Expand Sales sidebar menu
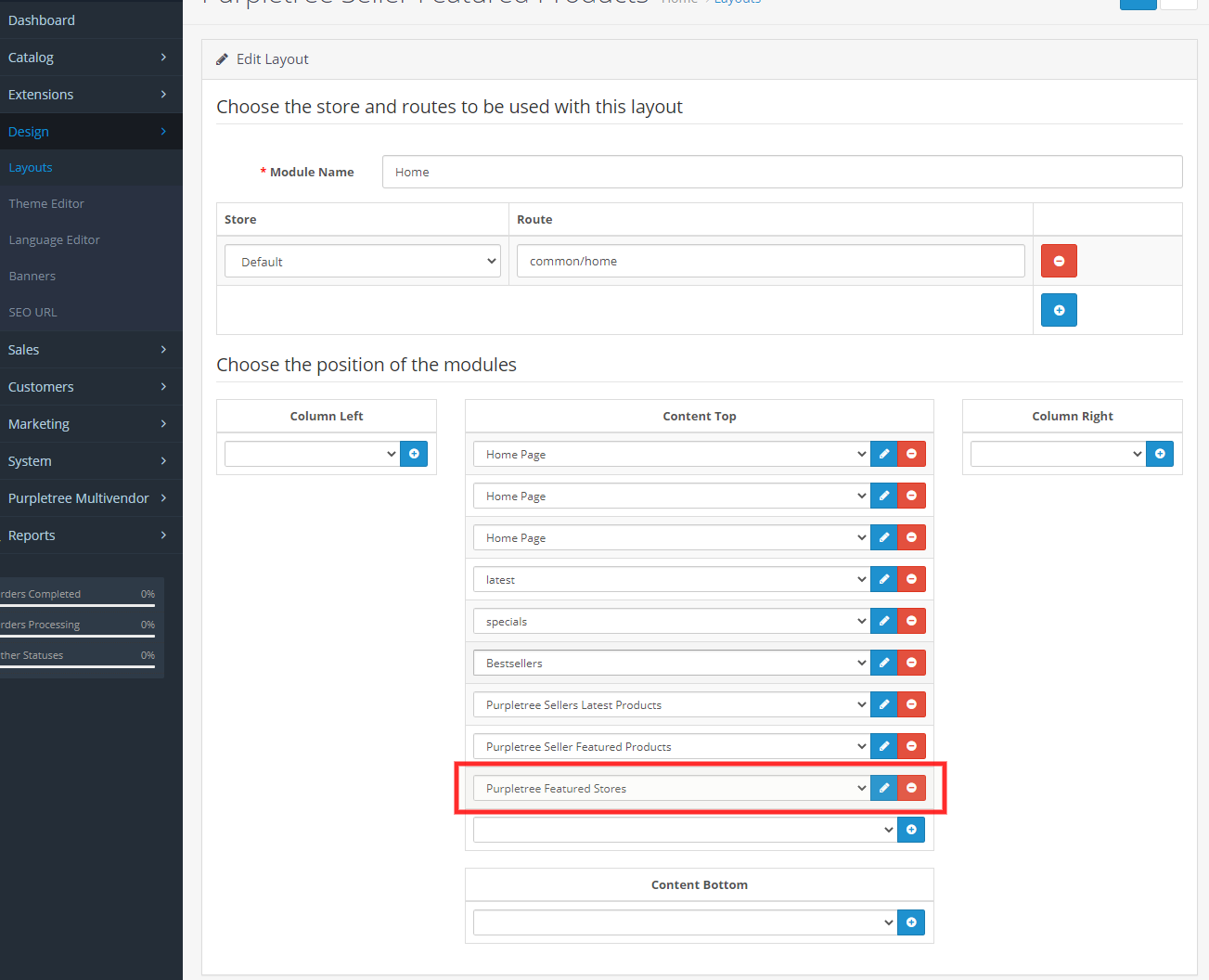This screenshot has width=1209, height=980. coord(91,350)
